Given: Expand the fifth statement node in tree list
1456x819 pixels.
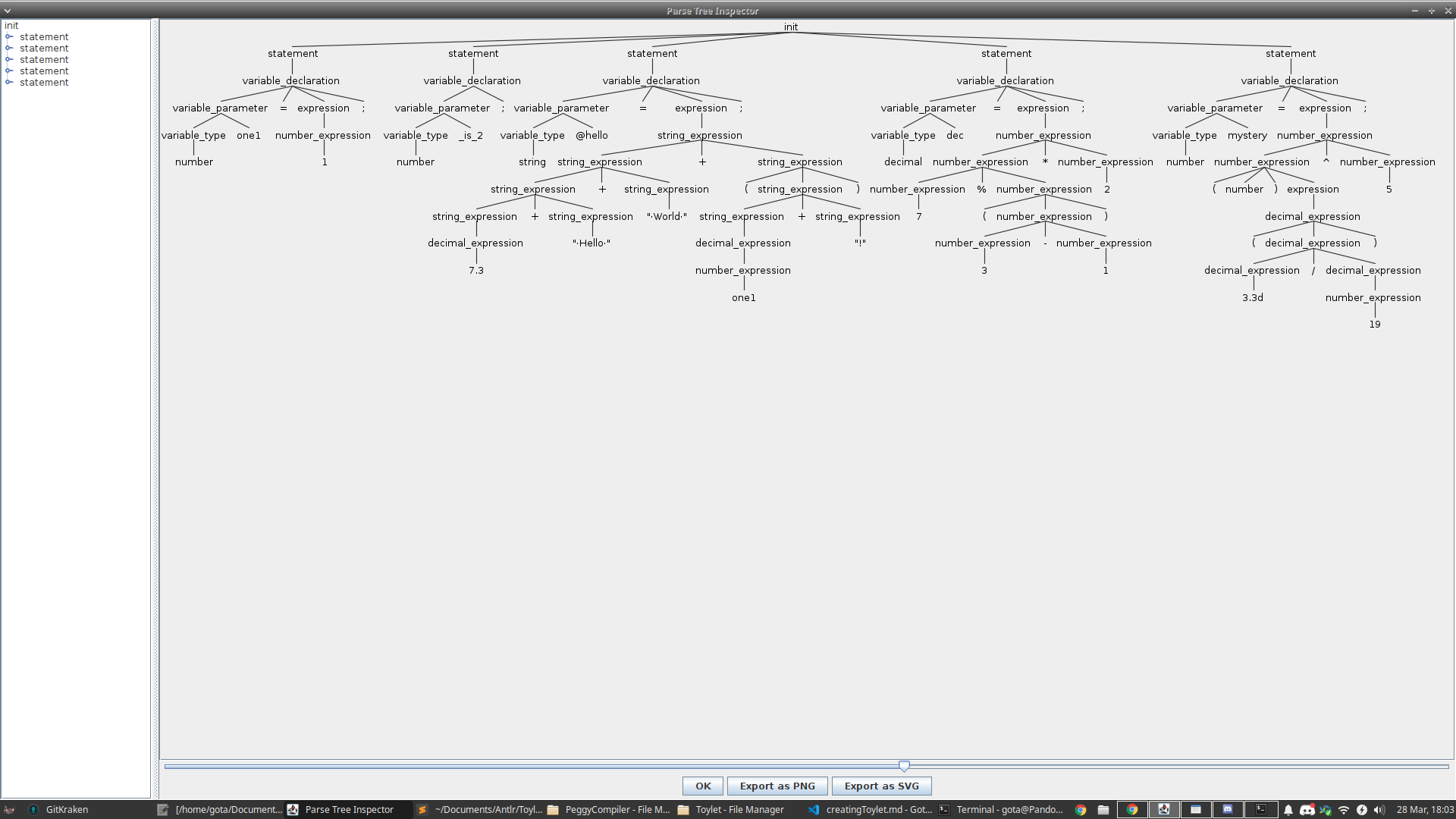Looking at the screenshot, I should point(9,82).
